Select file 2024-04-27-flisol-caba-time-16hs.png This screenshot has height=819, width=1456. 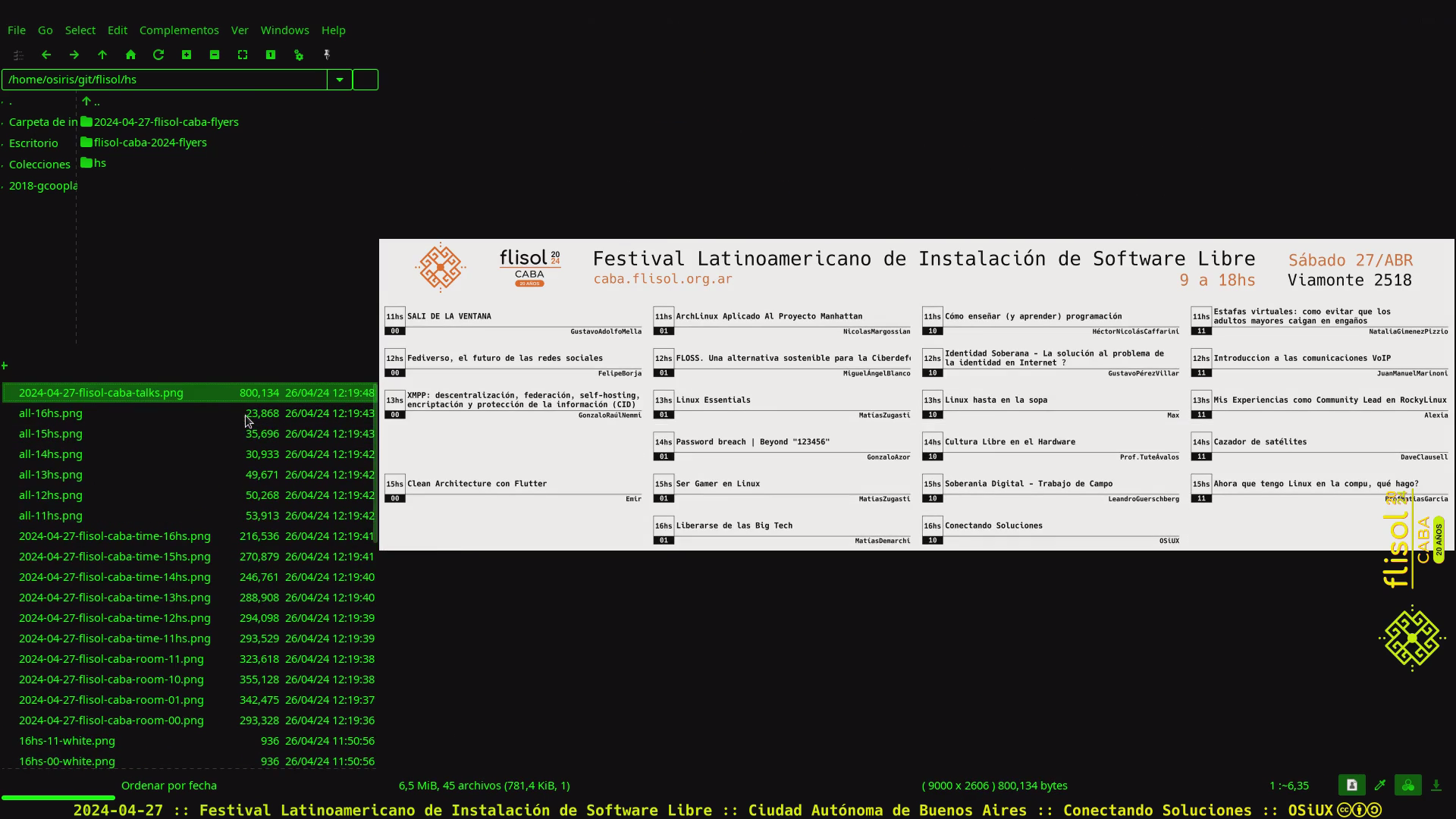(x=190, y=536)
